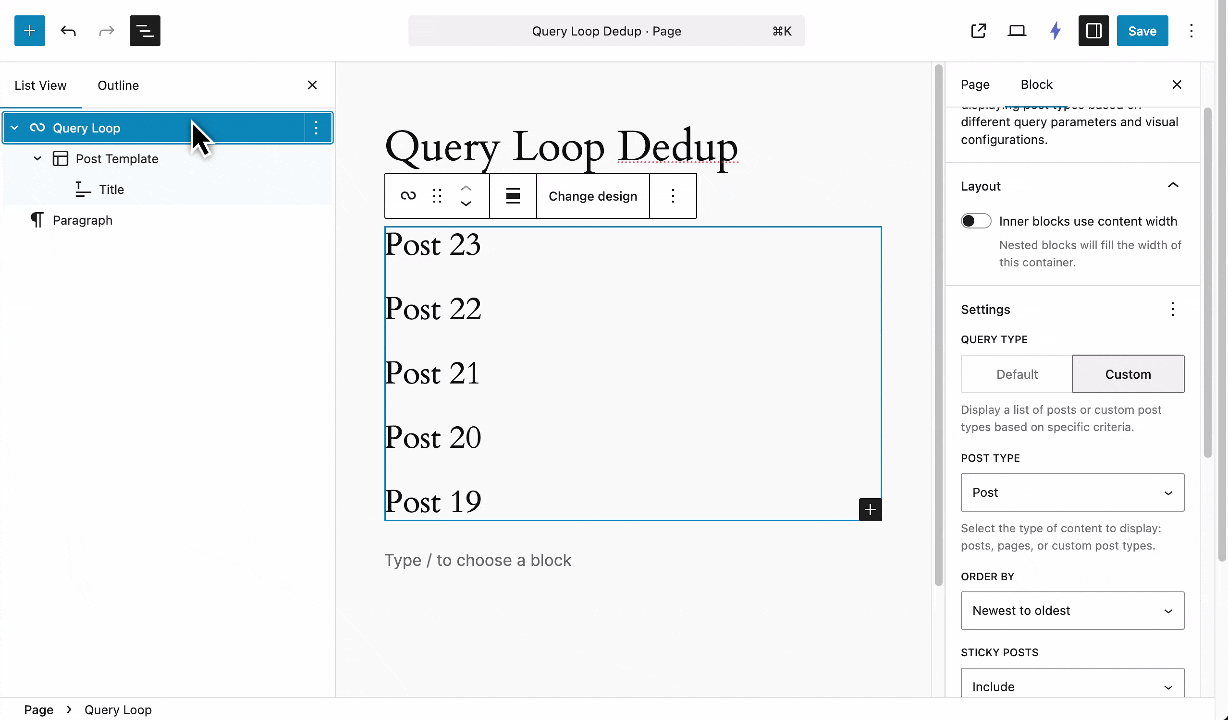Open the Settings panel options menu
The image size is (1228, 720).
click(x=1173, y=310)
